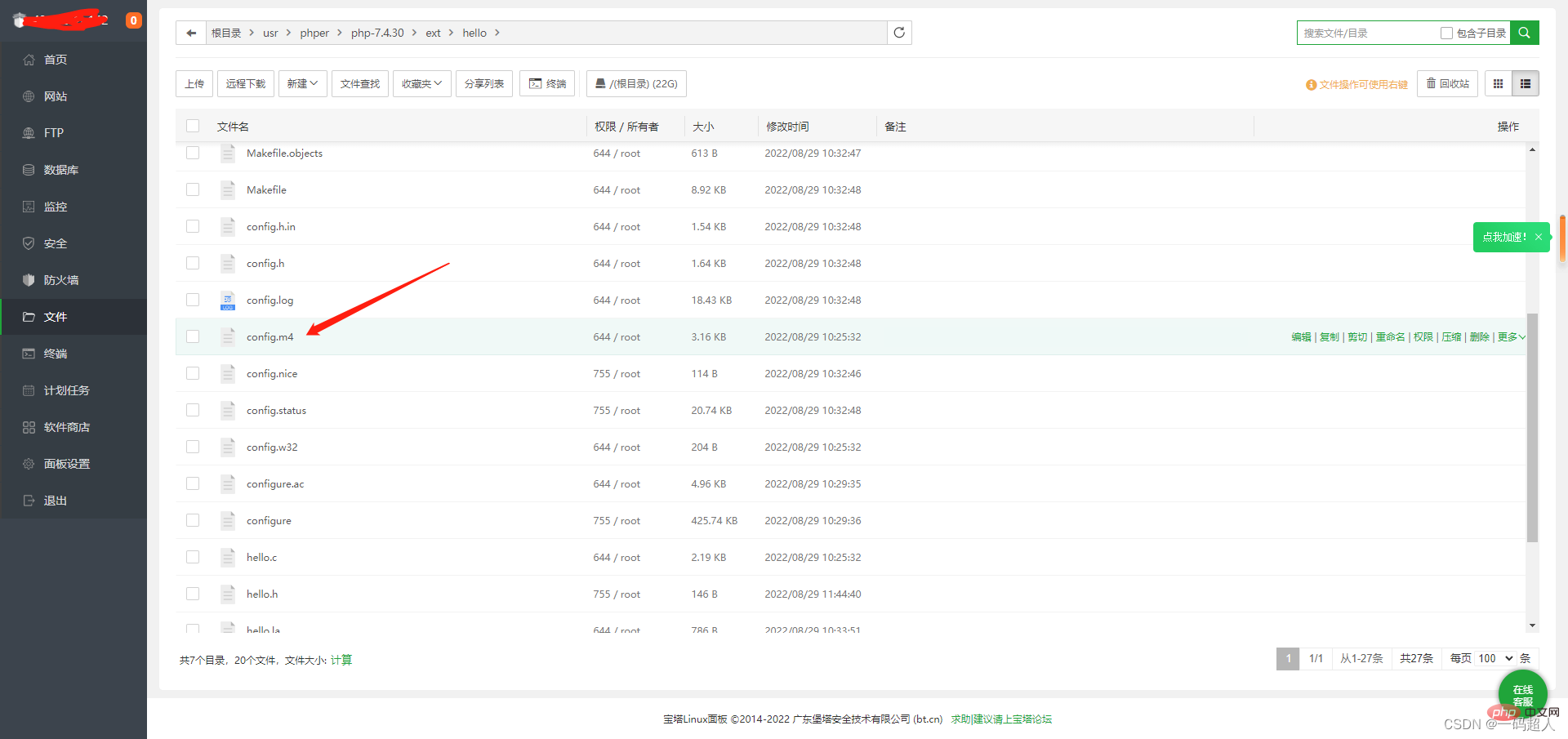Click the hello.c file icon
Image resolution: width=1568 pixels, height=739 pixels.
pyautogui.click(x=228, y=558)
